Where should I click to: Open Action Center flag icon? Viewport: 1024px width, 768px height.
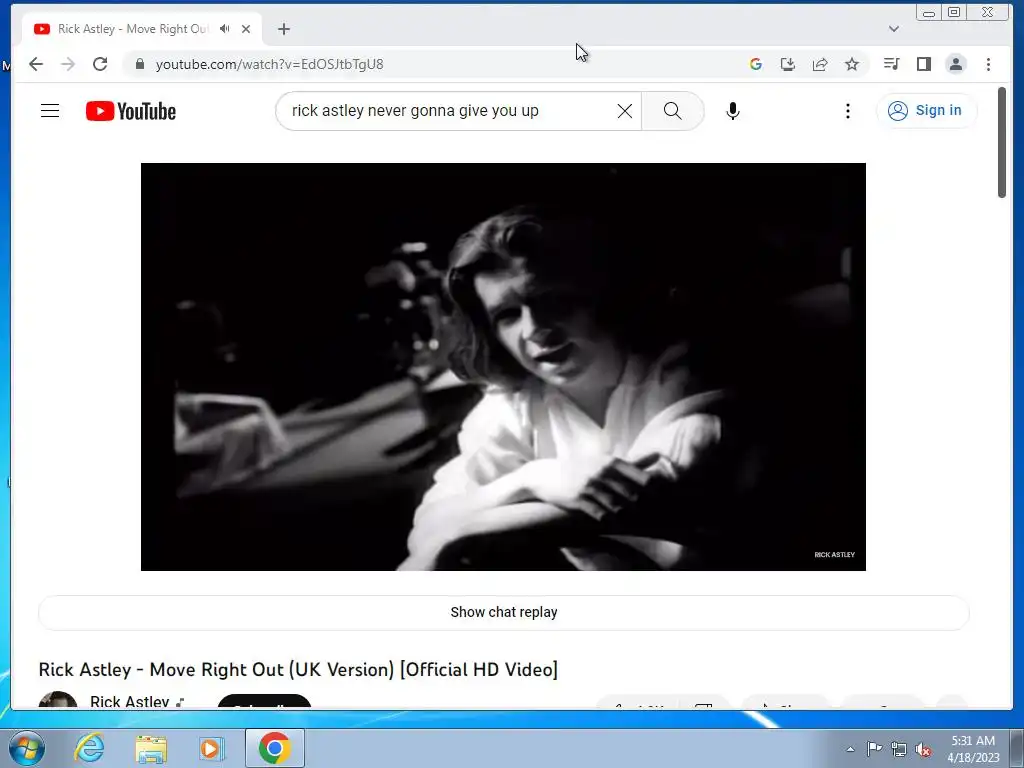874,748
